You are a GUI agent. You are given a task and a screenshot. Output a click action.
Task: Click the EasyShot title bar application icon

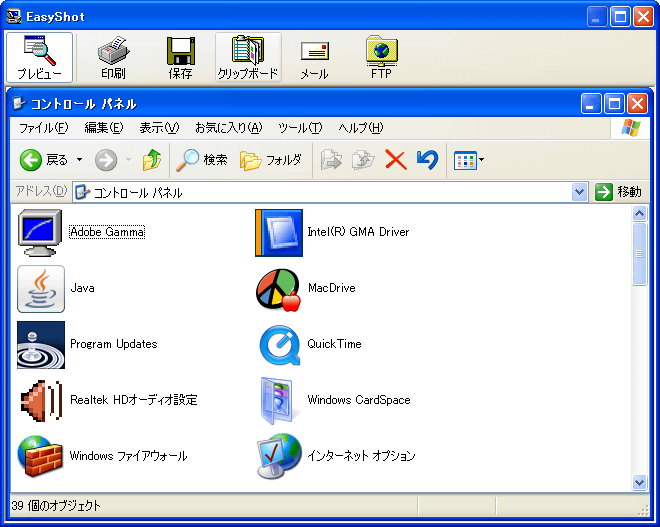pyautogui.click(x=14, y=16)
